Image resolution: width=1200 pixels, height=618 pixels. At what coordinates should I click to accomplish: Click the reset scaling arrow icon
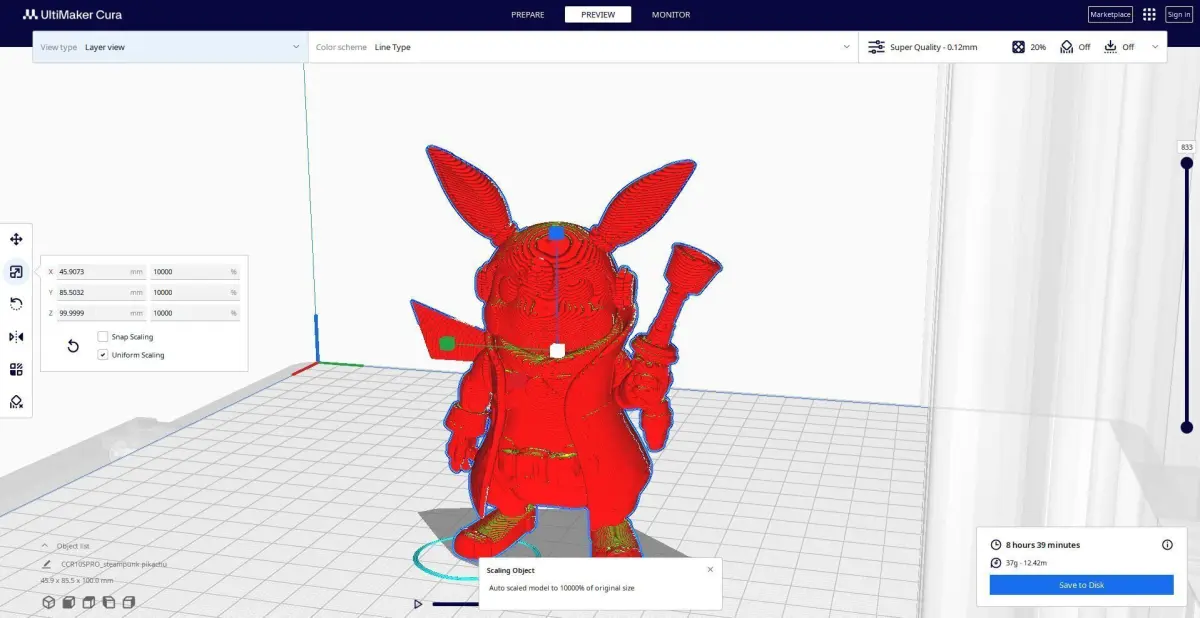click(73, 346)
